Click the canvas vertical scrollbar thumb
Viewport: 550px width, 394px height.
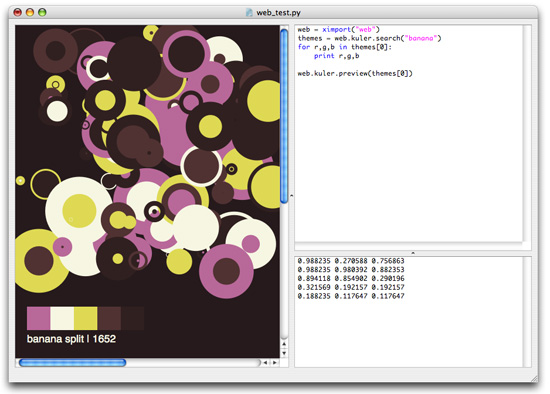pos(284,116)
